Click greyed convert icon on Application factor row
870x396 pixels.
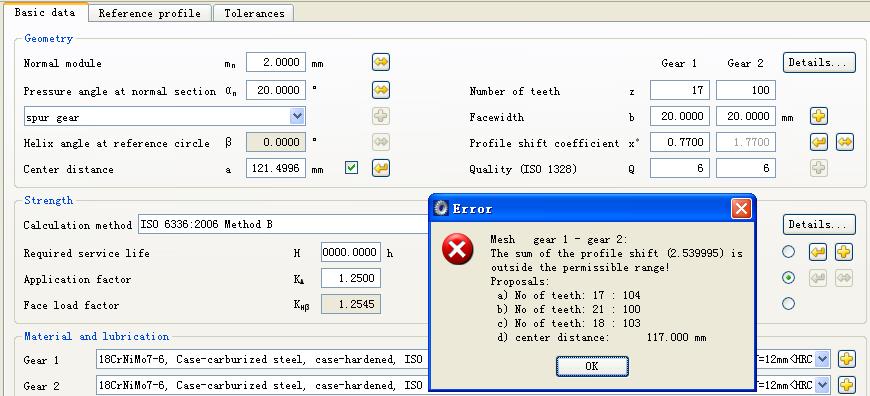pyautogui.click(x=844, y=278)
